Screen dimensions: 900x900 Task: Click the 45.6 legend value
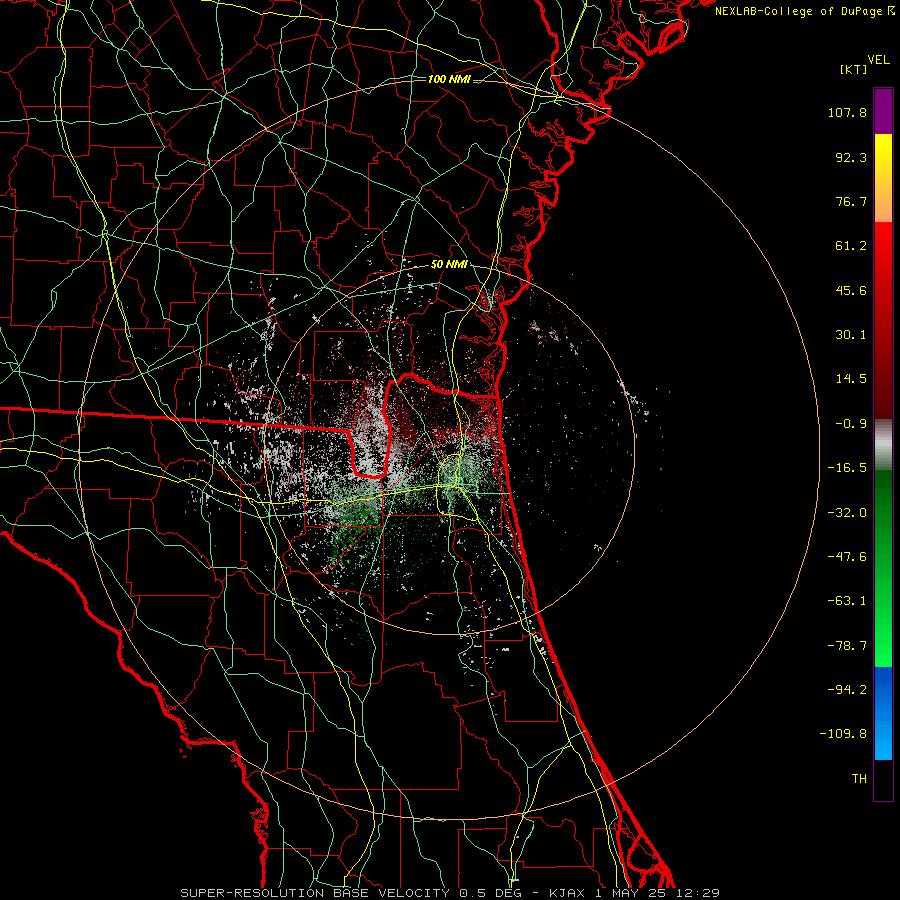851,290
